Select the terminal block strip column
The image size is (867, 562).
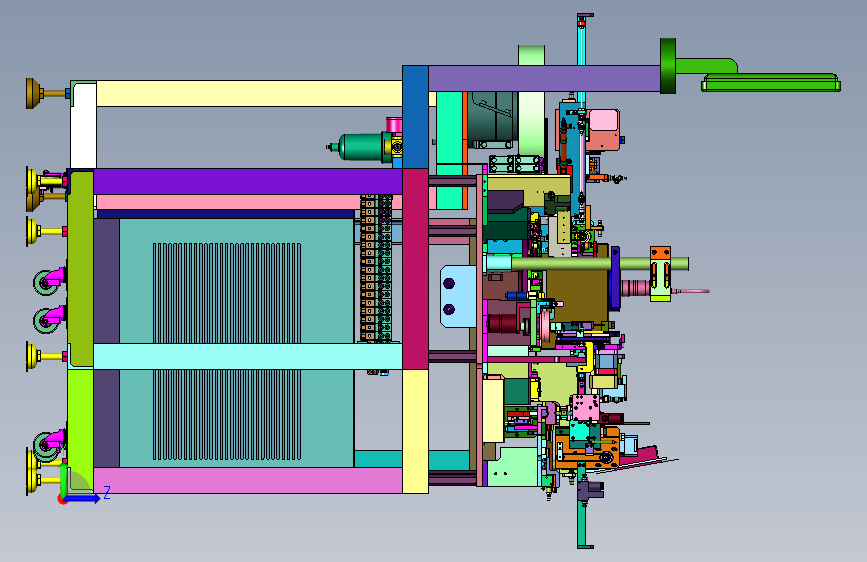coord(376,268)
